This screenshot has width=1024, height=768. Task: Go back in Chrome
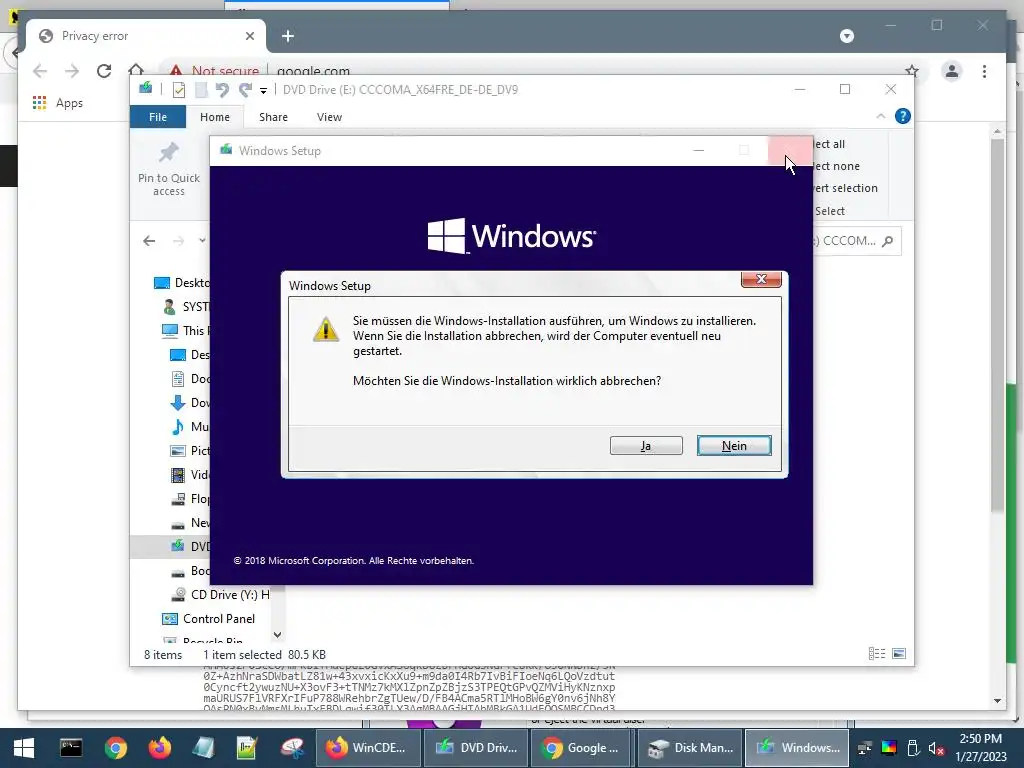click(x=40, y=71)
